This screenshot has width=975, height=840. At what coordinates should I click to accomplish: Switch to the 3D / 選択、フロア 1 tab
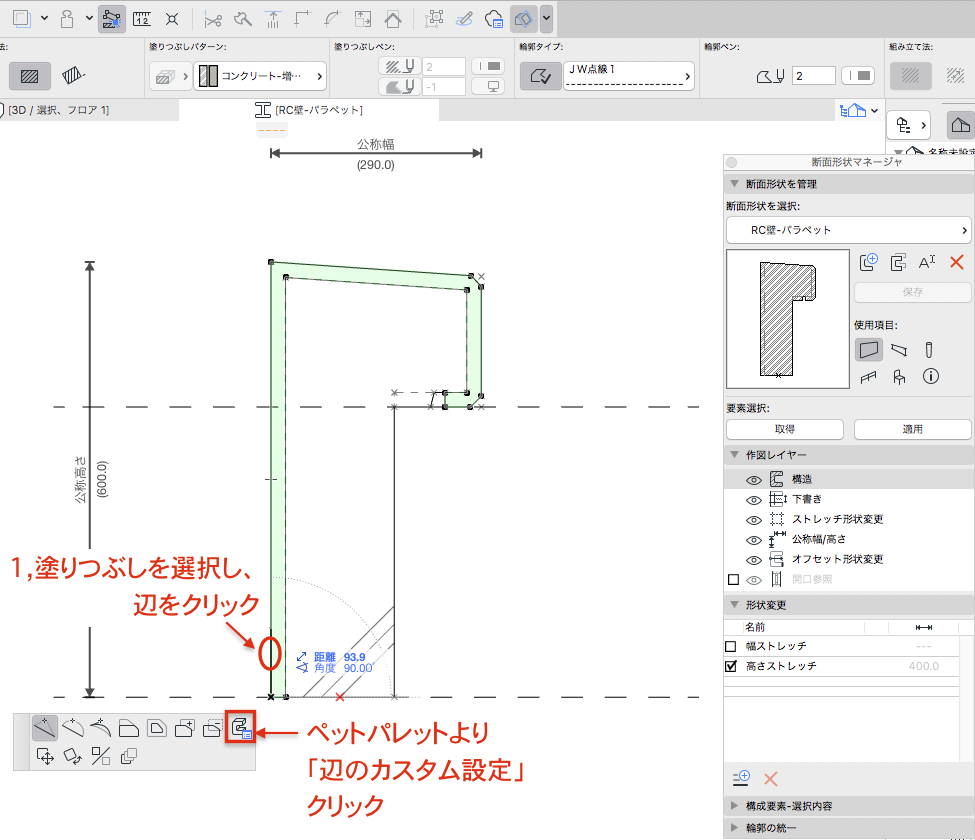pyautogui.click(x=58, y=110)
